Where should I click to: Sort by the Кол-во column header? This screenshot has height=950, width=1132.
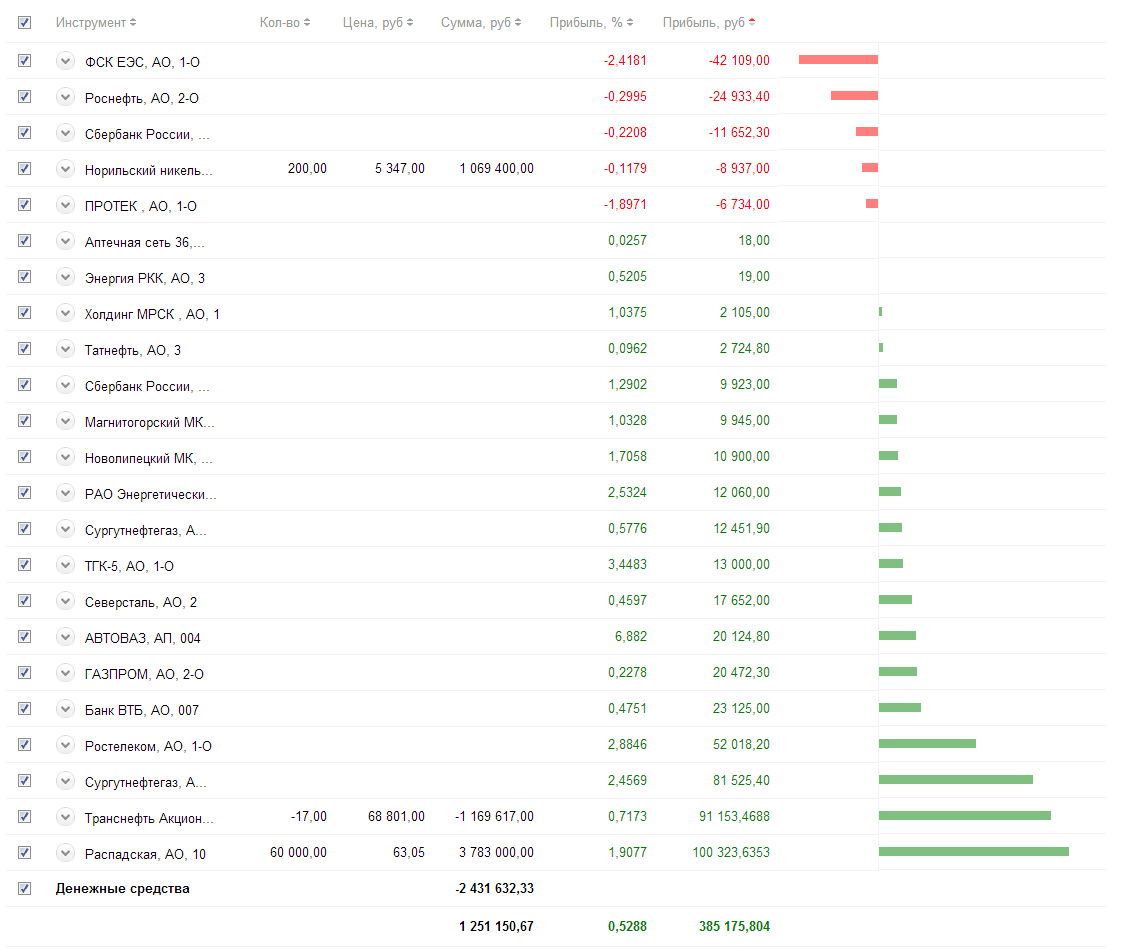(x=285, y=22)
